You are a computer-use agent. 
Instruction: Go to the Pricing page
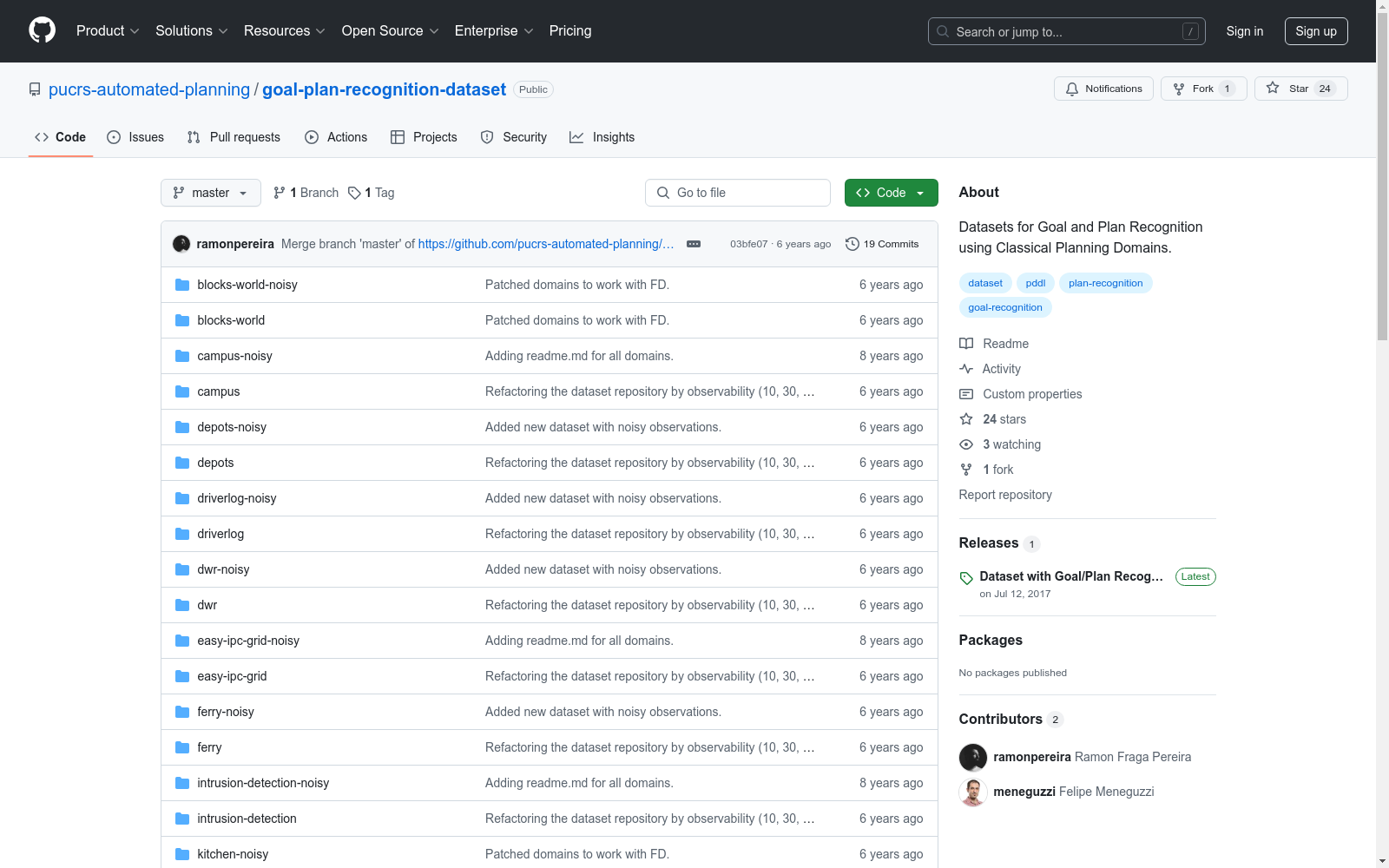[570, 31]
